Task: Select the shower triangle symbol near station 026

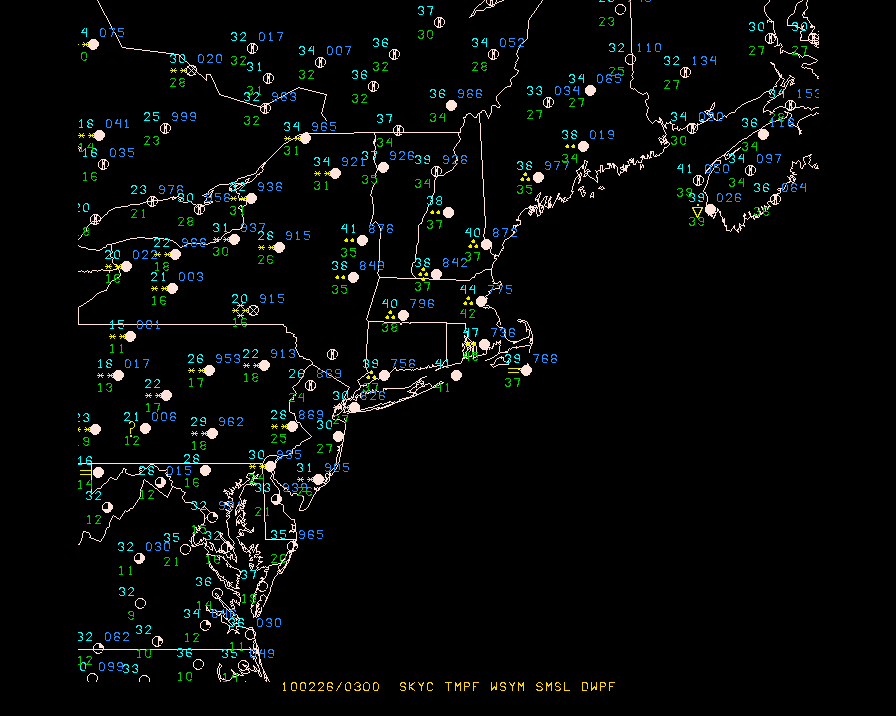Action: tap(697, 212)
